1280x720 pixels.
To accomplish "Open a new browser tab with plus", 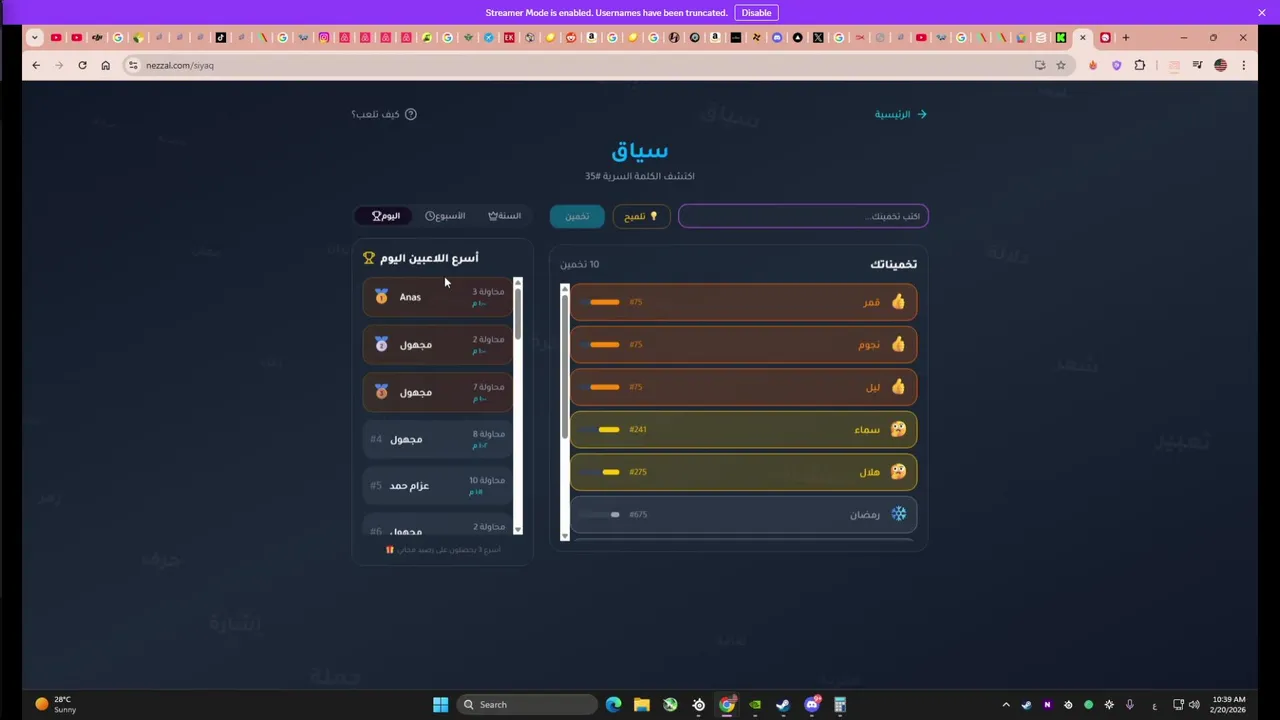I will (1125, 38).
